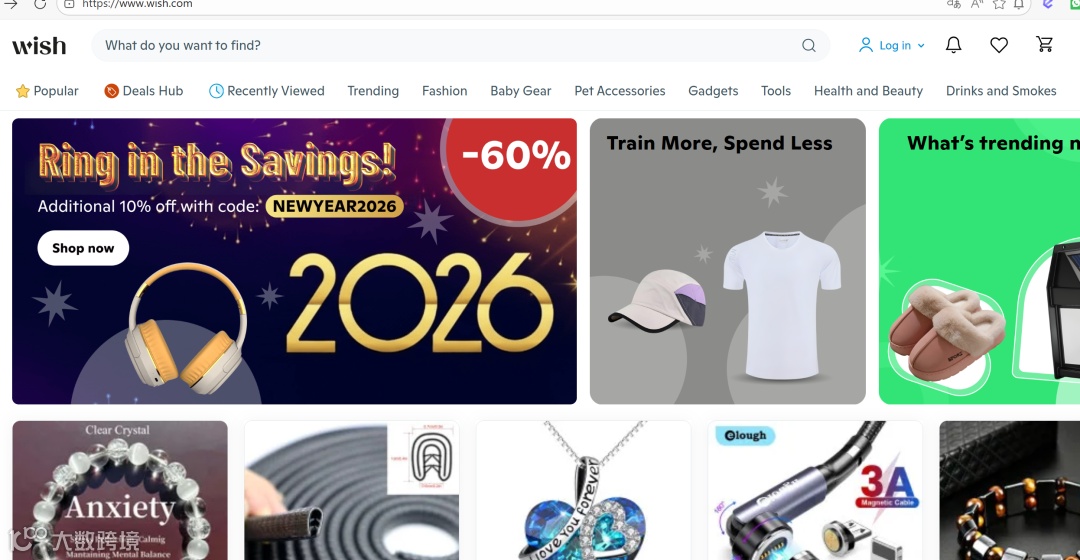This screenshot has width=1080, height=560.
Task: Click the Shop now button
Action: pos(83,248)
